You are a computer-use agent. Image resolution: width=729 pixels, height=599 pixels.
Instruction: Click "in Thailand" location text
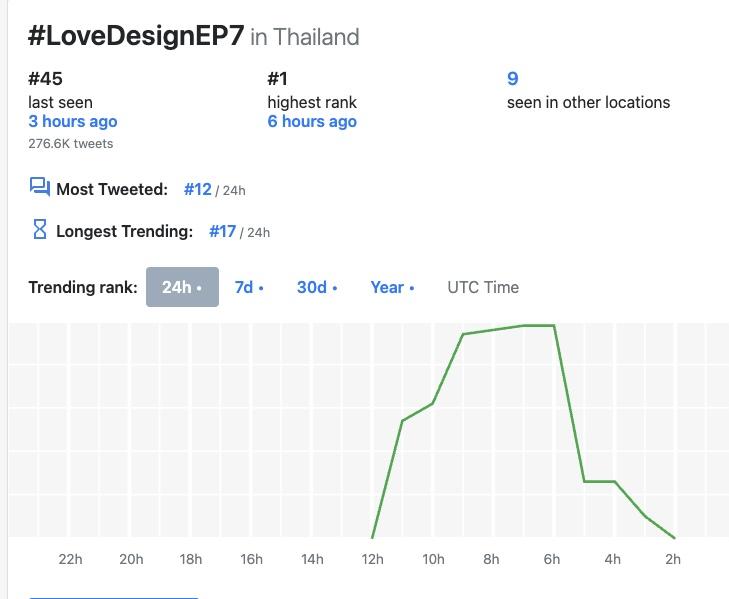point(305,38)
